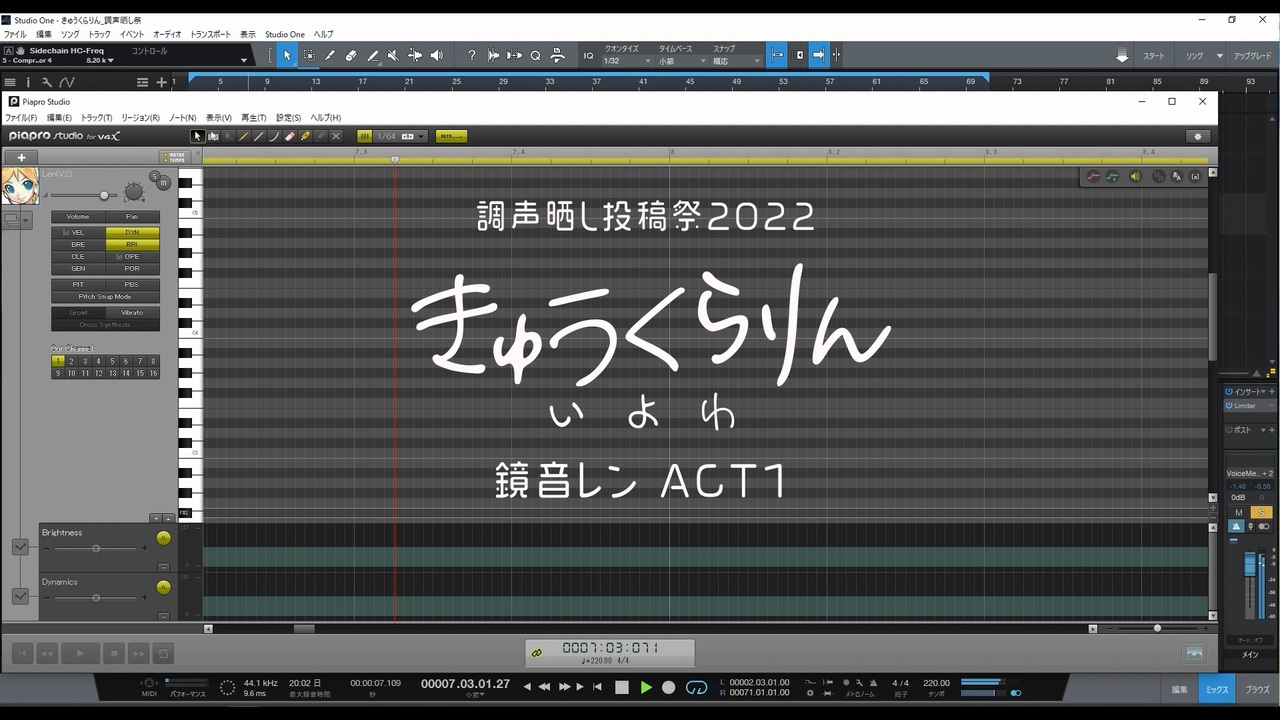Viewport: 1280px width, 720px height.
Task: Open Piapro Studio 設定(S) menu
Action: point(289,118)
